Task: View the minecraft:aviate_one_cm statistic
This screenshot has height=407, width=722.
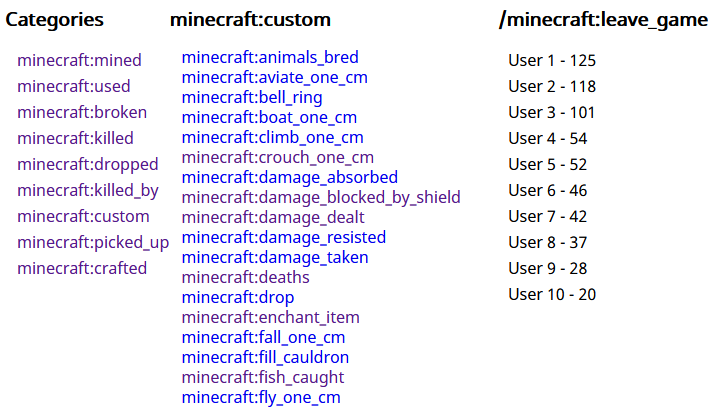Action: [x=275, y=77]
